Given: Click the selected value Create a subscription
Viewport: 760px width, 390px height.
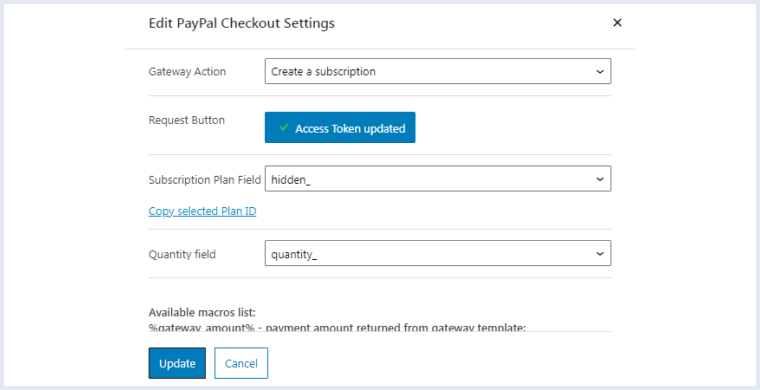Looking at the screenshot, I should pyautogui.click(x=323, y=71).
